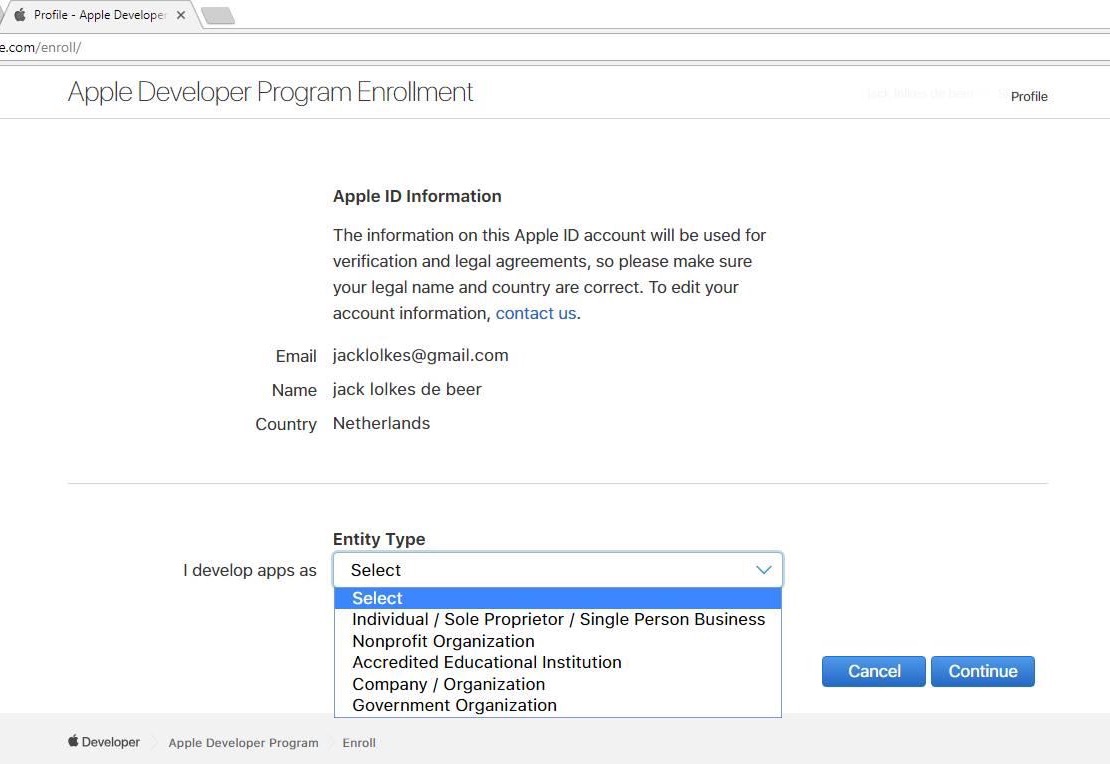Click the Apple logo favicon on browser tab
The image size is (1110, 764).
coord(21,14)
